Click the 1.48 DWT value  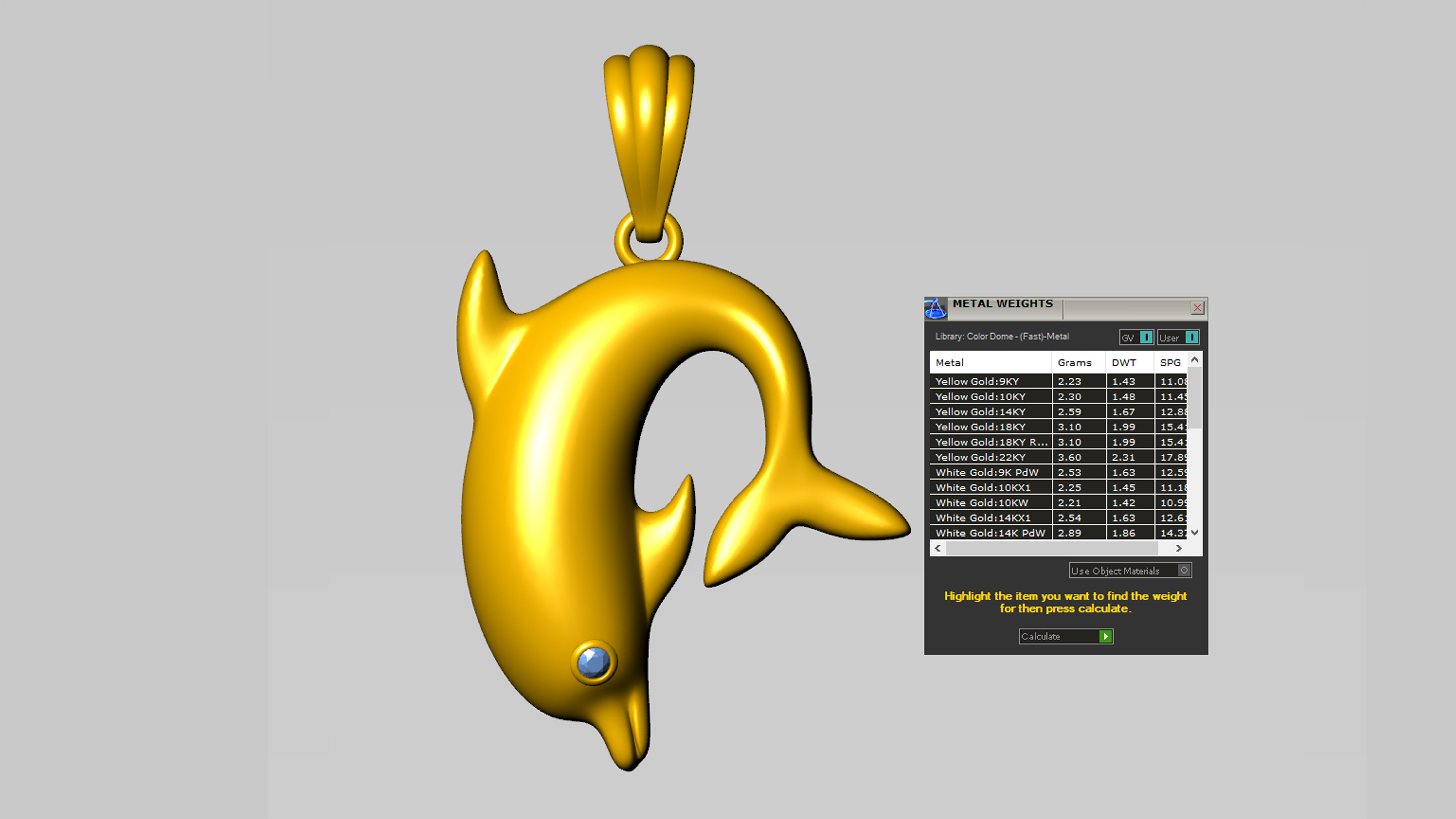pyautogui.click(x=1124, y=397)
